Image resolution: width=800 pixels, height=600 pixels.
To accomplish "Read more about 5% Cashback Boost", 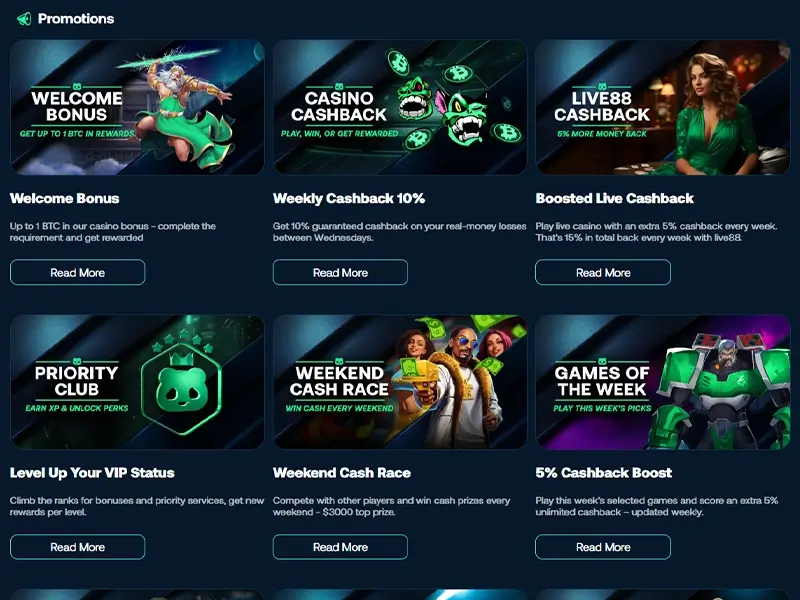I will tap(603, 547).
